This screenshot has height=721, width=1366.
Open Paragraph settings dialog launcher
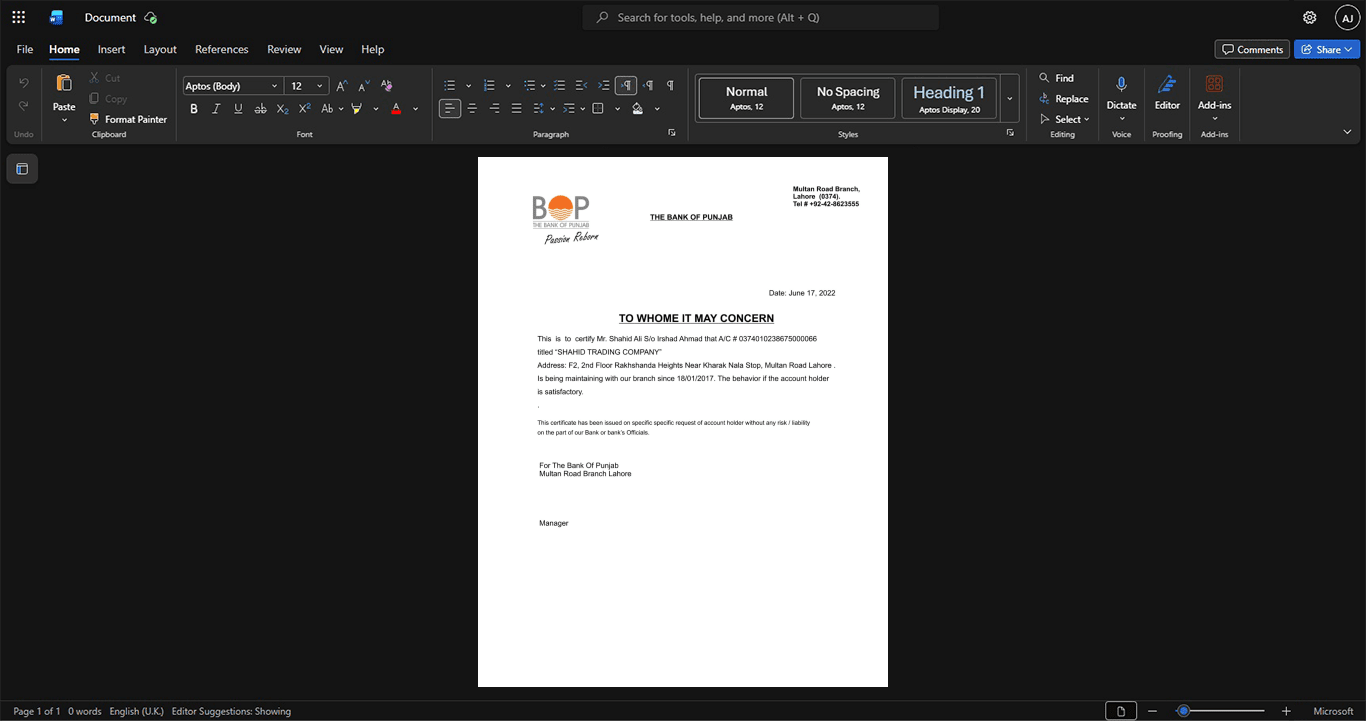tap(671, 133)
